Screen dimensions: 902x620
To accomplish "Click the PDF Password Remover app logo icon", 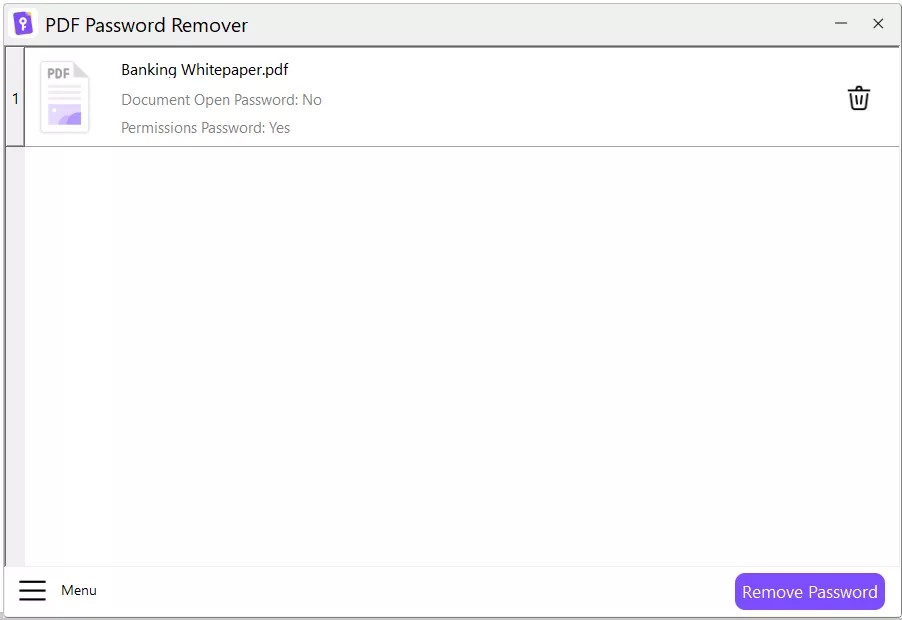I will point(24,23).
